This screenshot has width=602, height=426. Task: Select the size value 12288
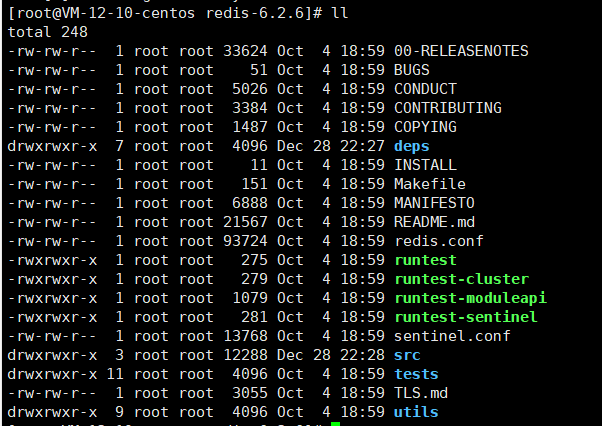245,355
